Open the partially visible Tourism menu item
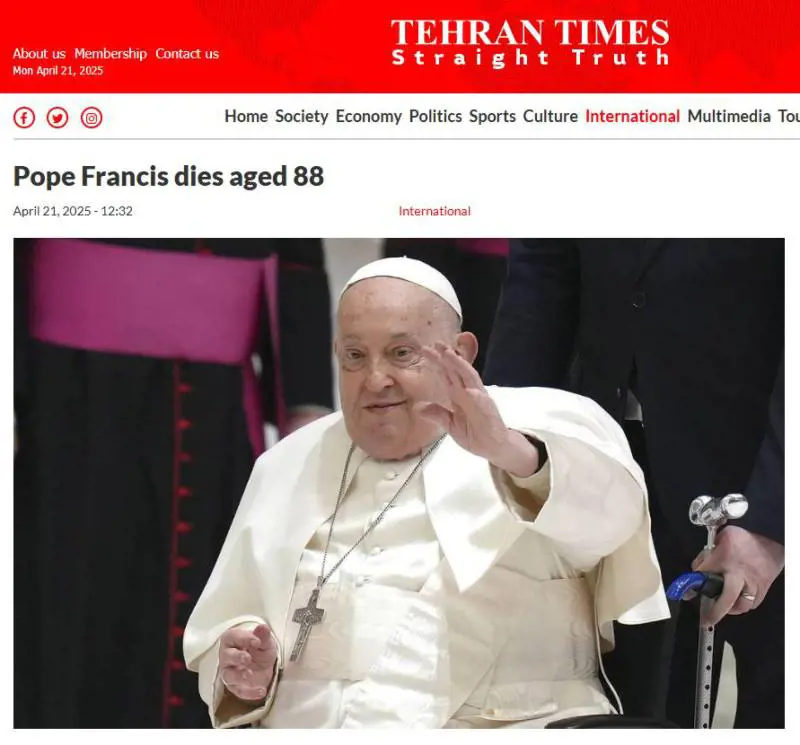Viewport: 800px width, 745px height. click(789, 116)
